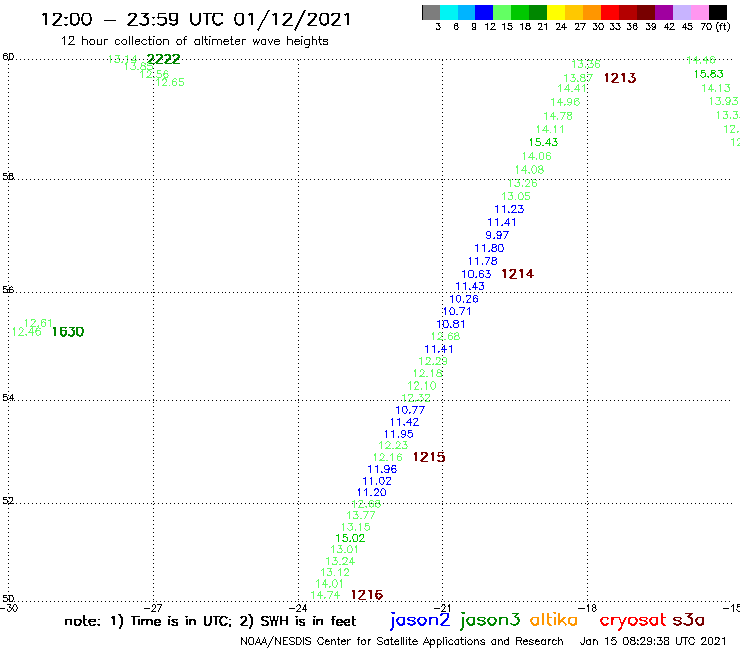This screenshot has width=740, height=650.
Task: Click the wave height value '10.77'
Action: click(x=410, y=410)
